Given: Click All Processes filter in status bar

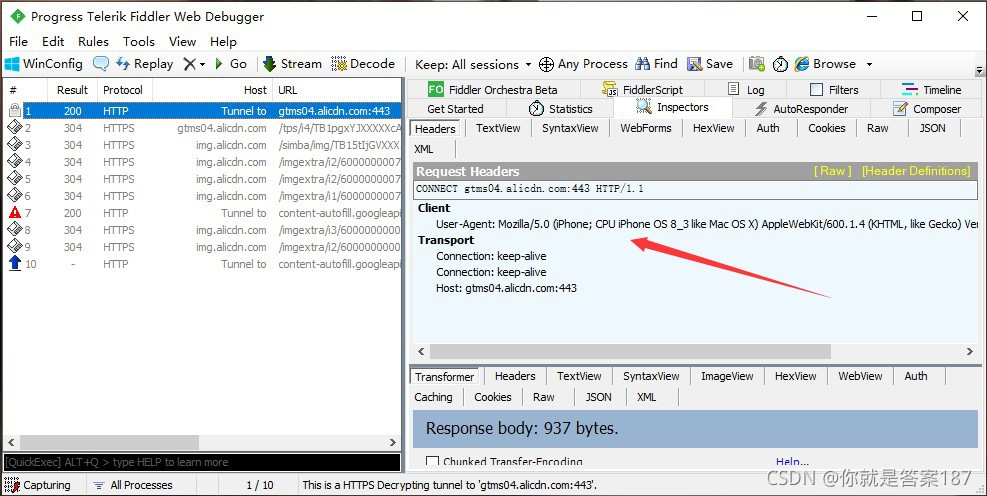Looking at the screenshot, I should (133, 485).
